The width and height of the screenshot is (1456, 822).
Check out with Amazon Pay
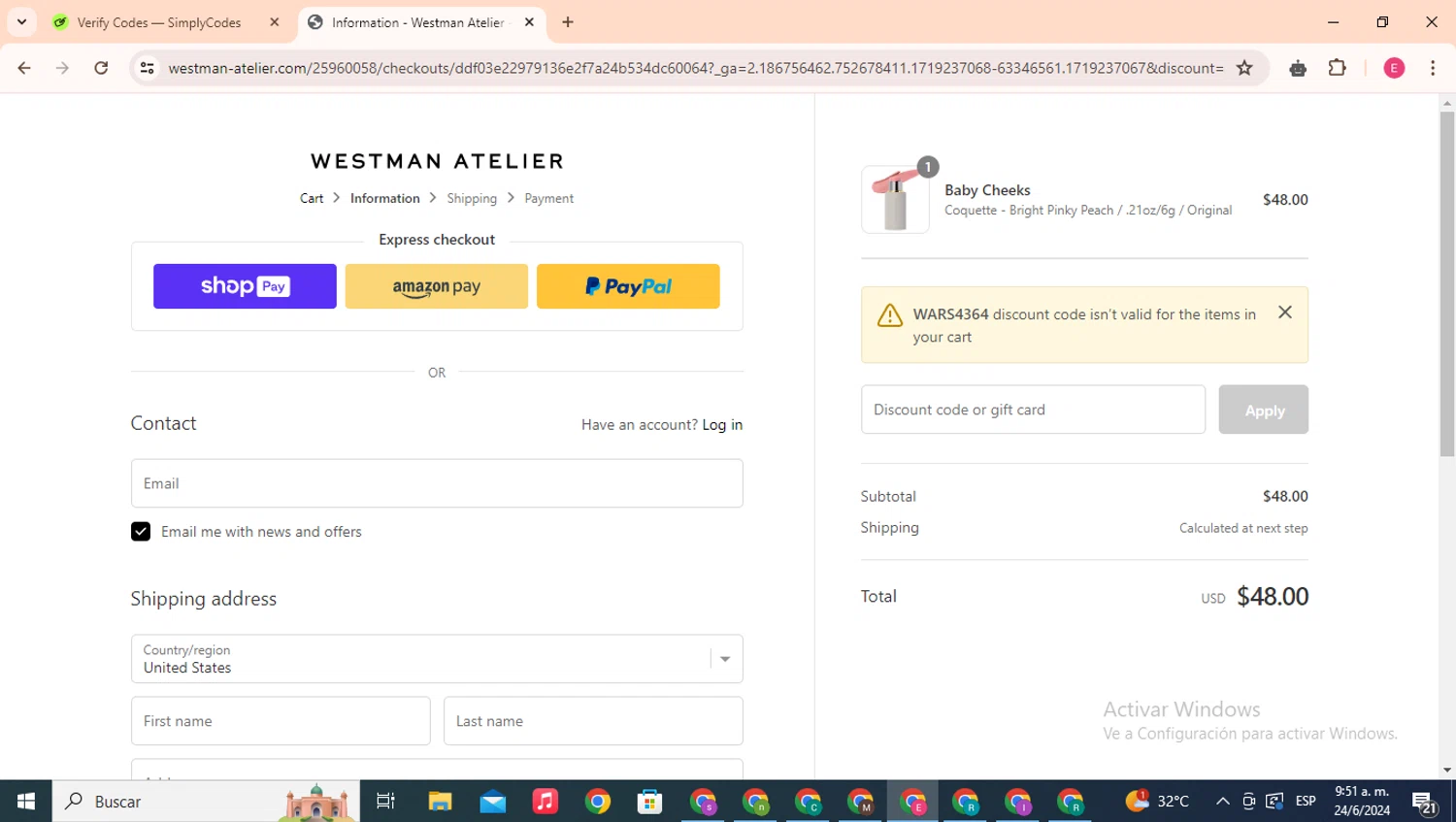pos(437,286)
